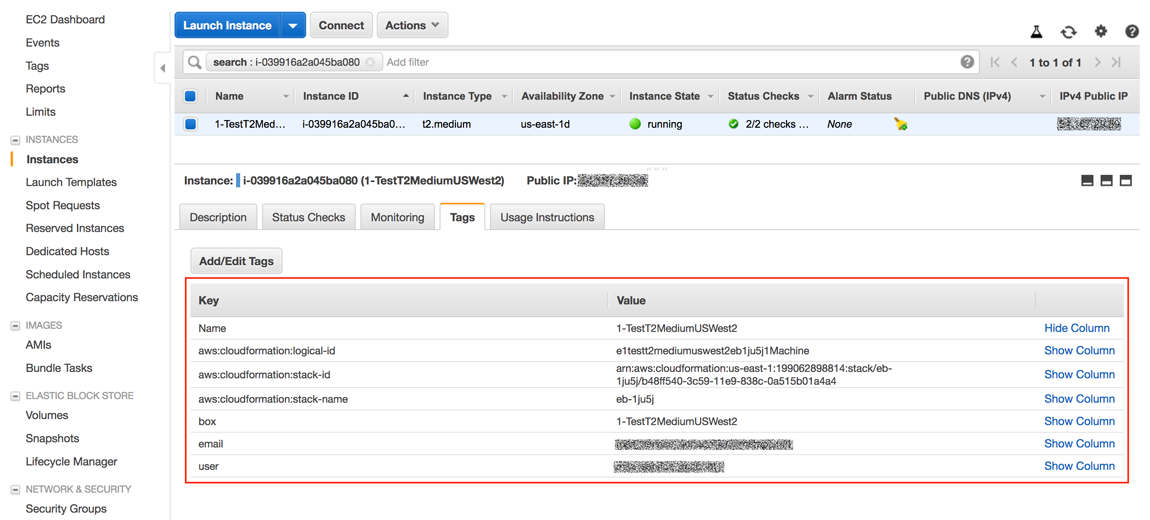Collapse the INSTANCES sidebar section
This screenshot has height=520, width=1150.
pyautogui.click(x=15, y=139)
